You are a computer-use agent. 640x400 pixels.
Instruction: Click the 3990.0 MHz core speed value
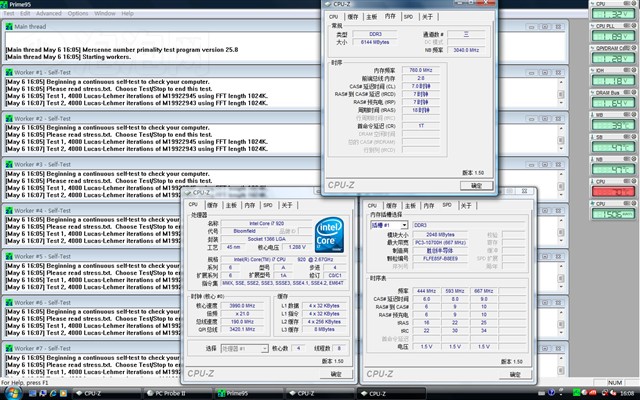(242, 306)
